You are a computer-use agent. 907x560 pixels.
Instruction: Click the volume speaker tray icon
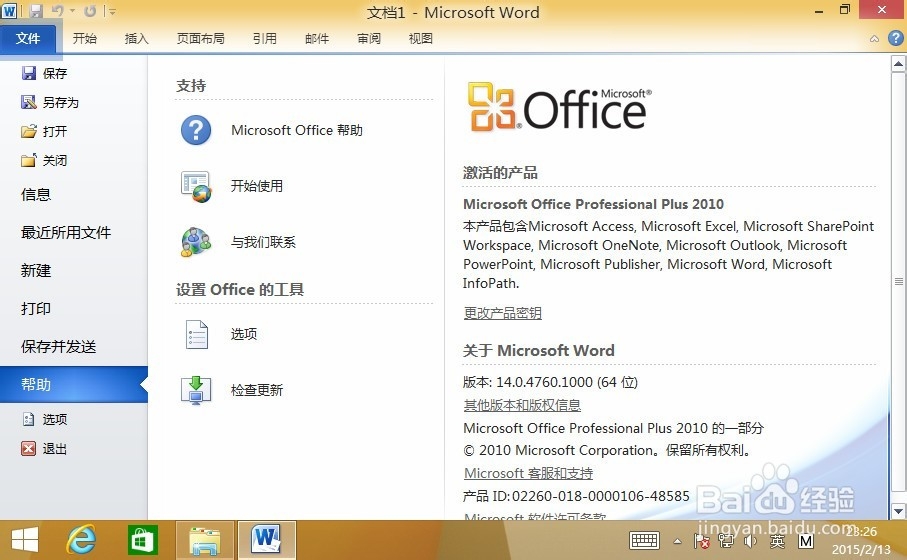[x=751, y=541]
